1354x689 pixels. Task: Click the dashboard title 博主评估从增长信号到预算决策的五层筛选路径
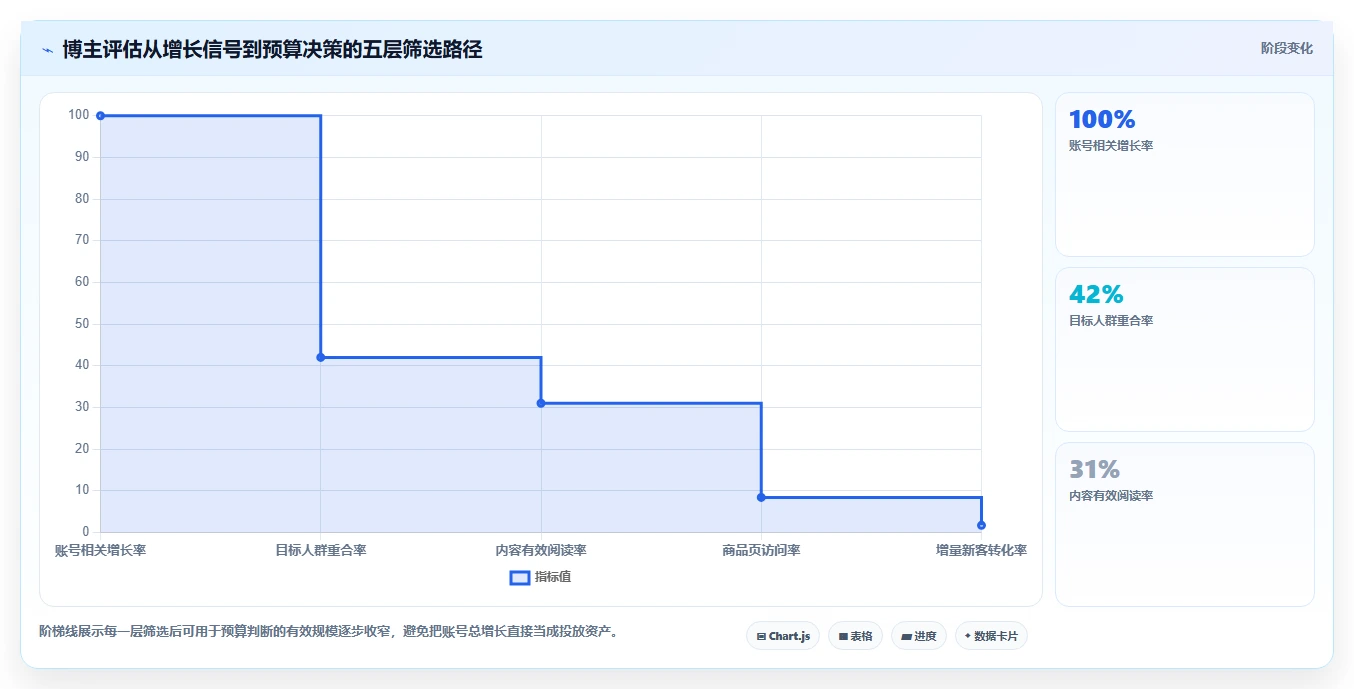click(272, 49)
